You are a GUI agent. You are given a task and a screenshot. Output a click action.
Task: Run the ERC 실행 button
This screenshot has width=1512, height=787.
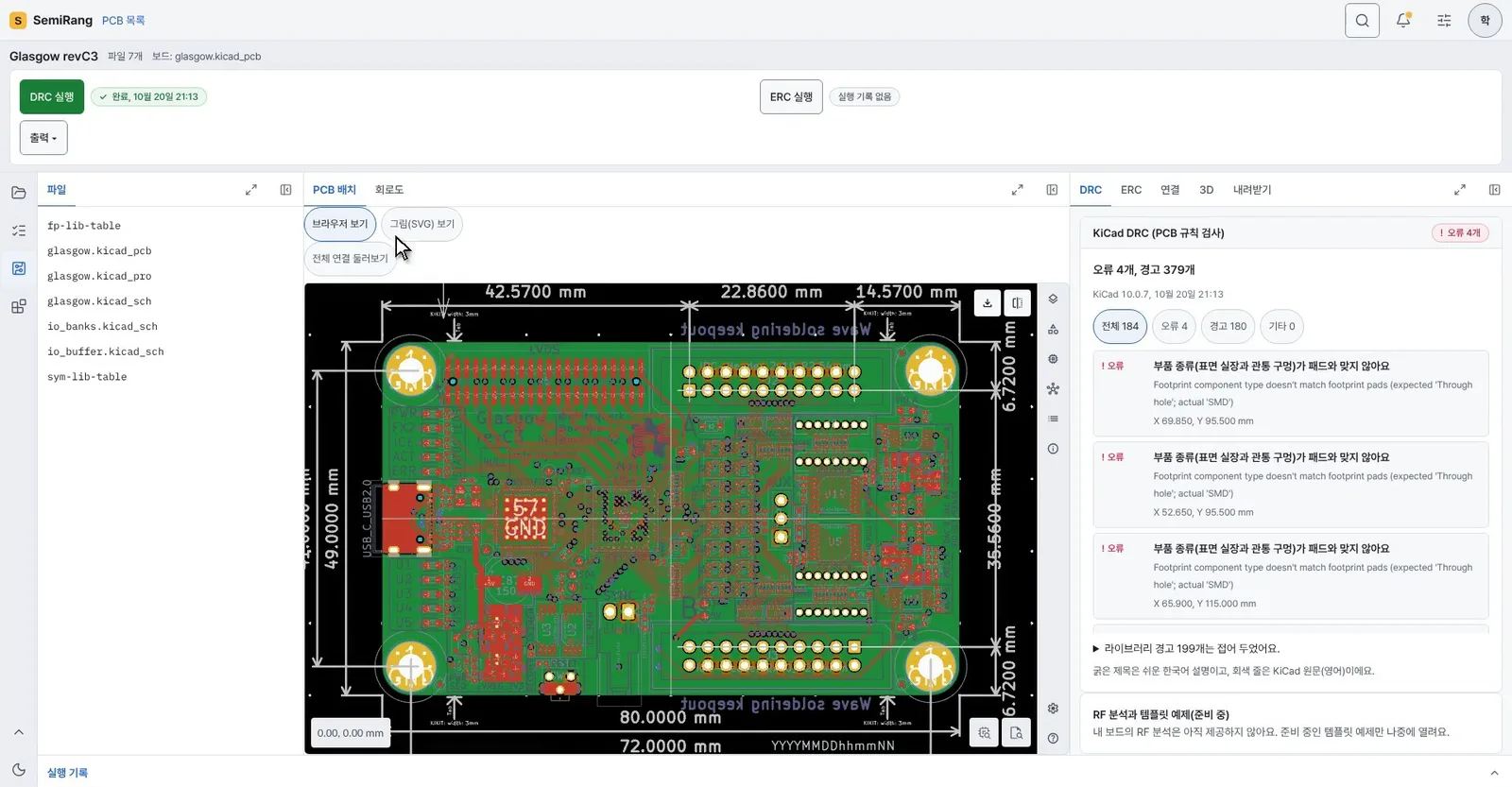coord(791,96)
